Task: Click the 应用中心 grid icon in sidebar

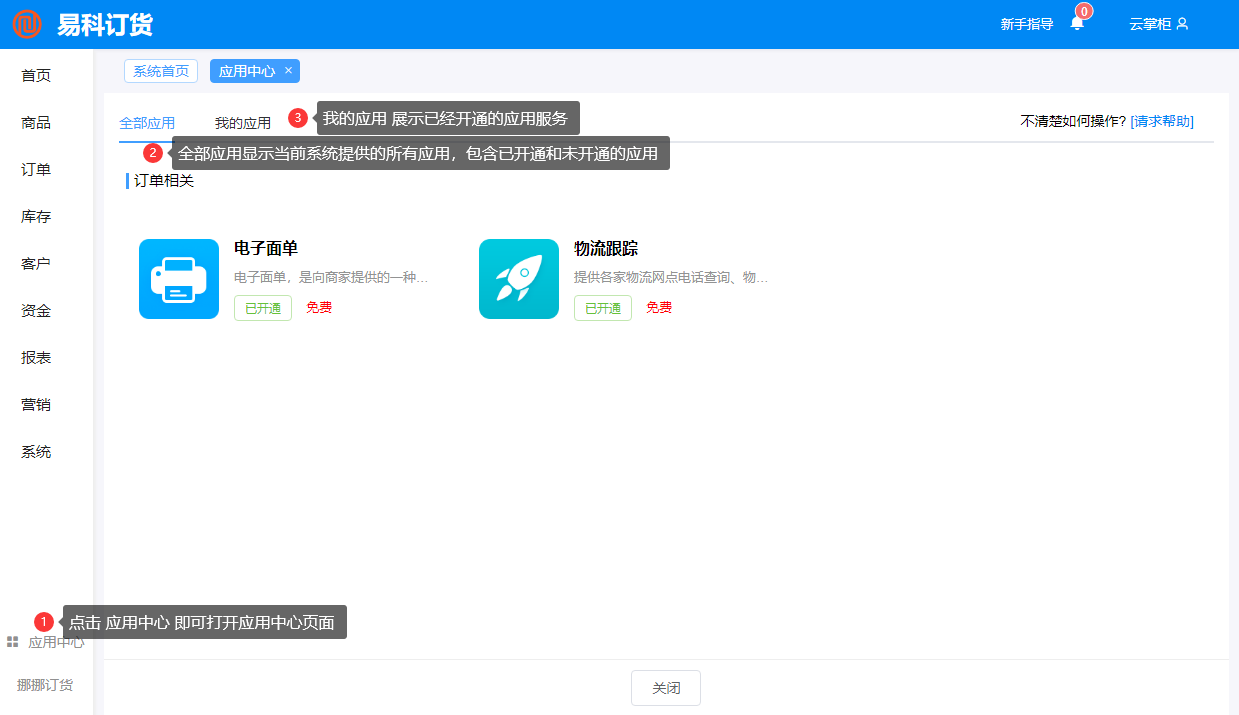Action: [13, 642]
